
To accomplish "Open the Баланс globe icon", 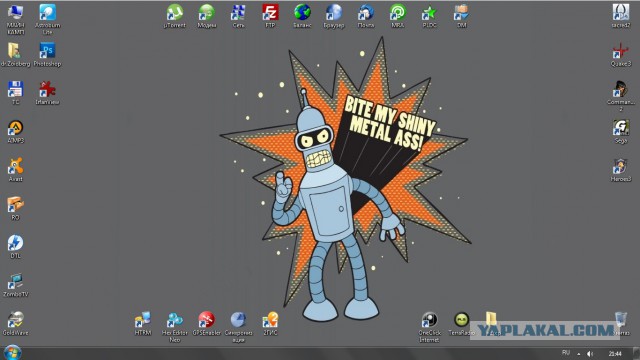I will [302, 12].
